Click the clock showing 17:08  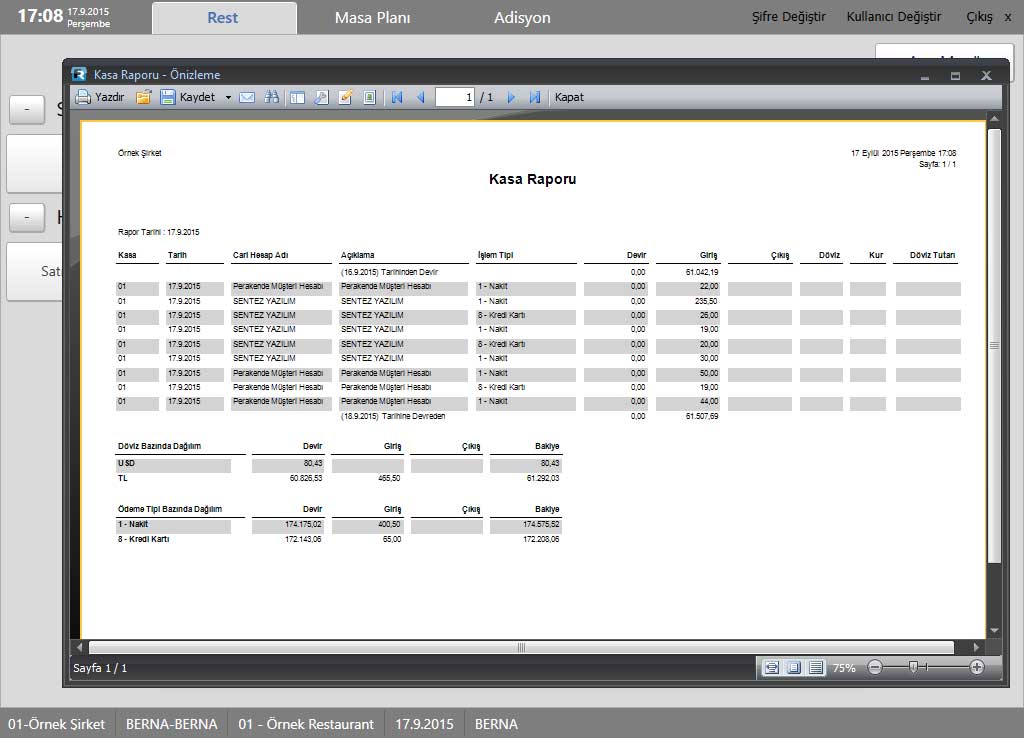point(40,16)
